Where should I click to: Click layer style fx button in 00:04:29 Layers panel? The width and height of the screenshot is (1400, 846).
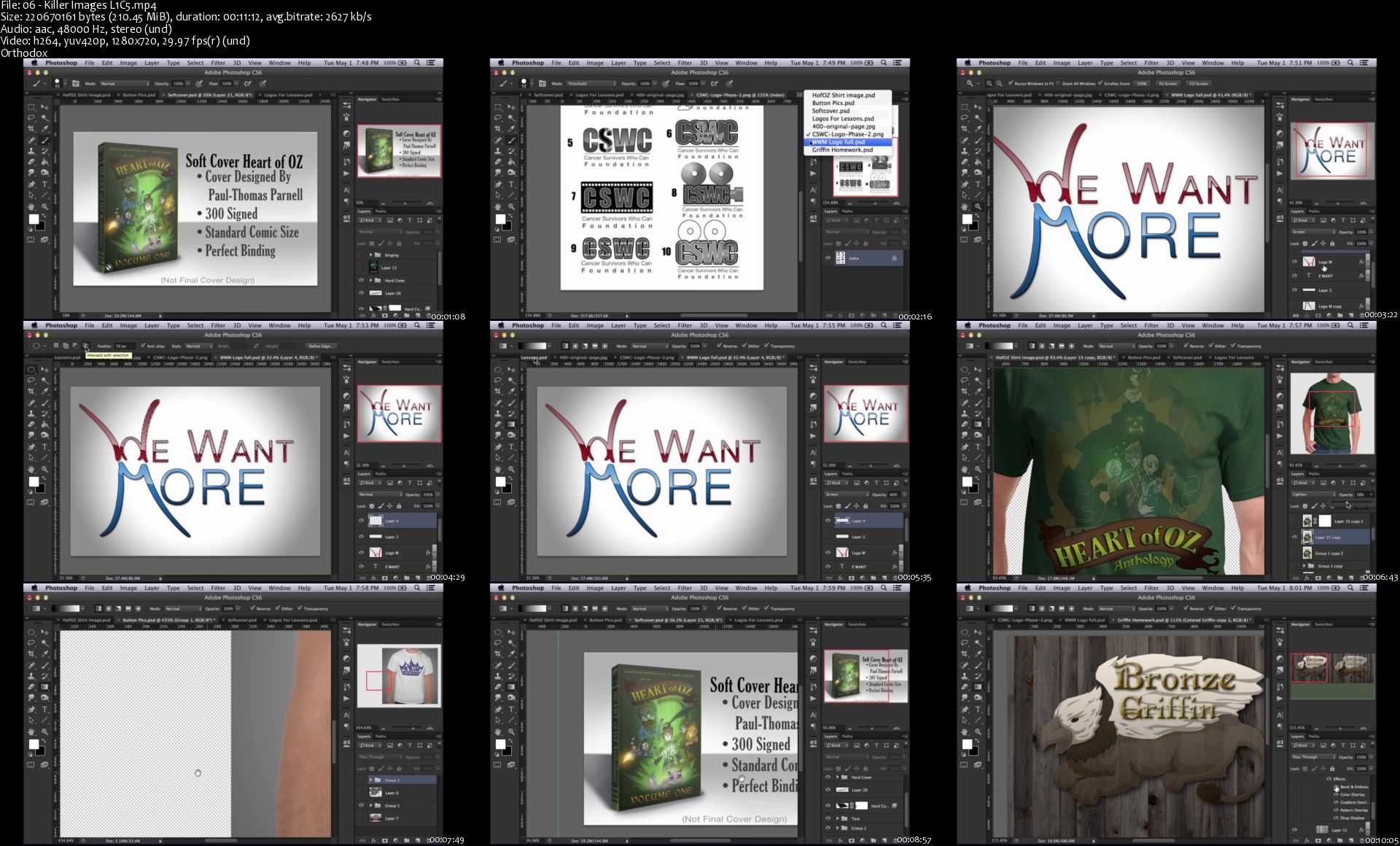375,578
